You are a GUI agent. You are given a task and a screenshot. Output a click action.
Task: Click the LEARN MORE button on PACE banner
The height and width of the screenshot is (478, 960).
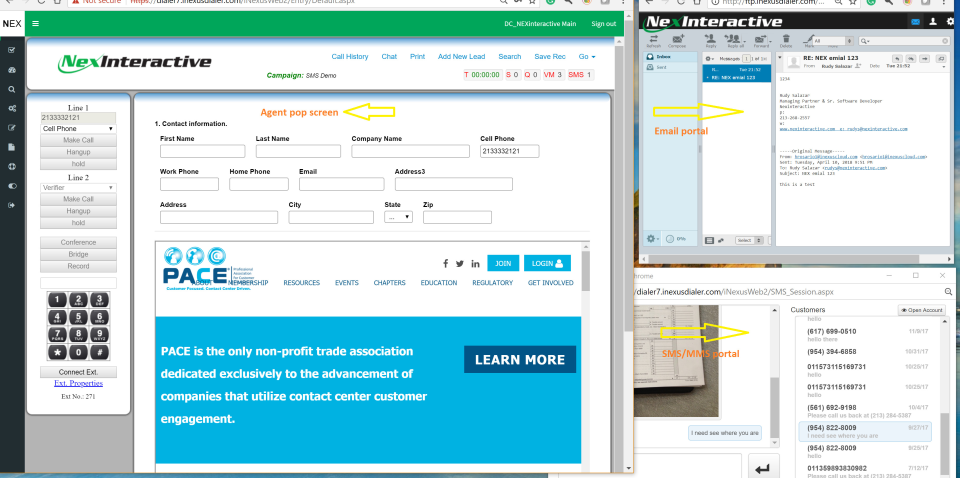click(x=520, y=359)
